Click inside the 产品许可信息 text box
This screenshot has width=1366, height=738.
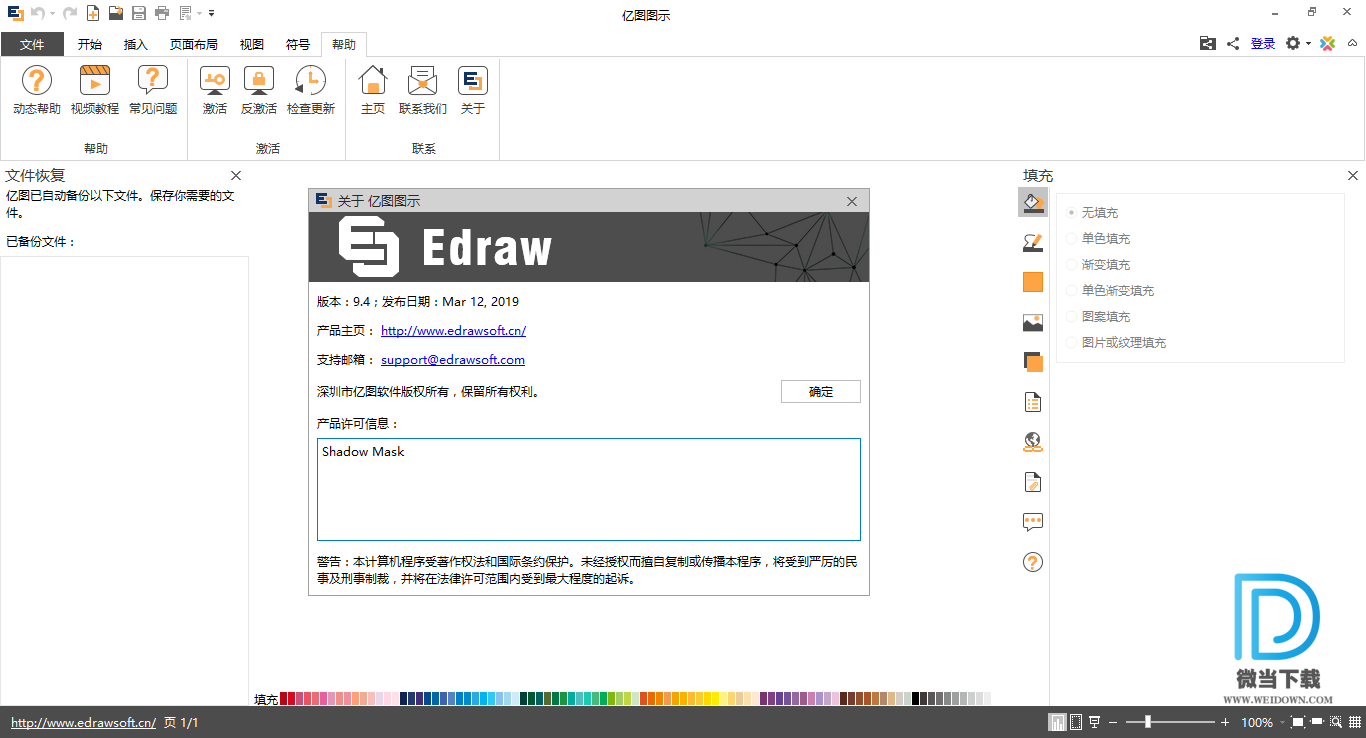click(x=589, y=489)
